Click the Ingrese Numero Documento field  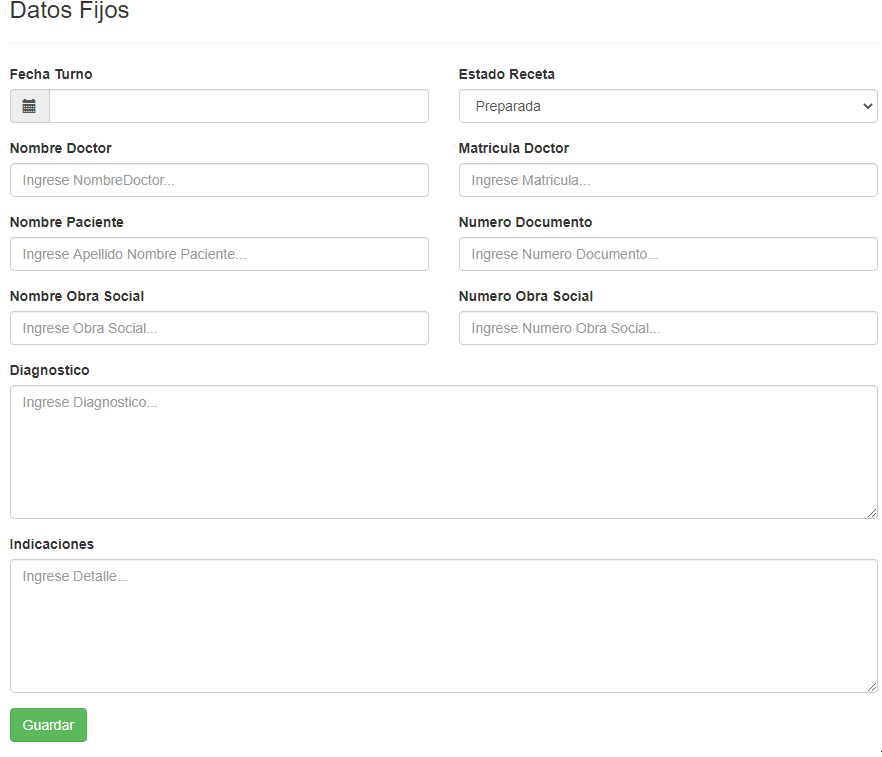667,254
